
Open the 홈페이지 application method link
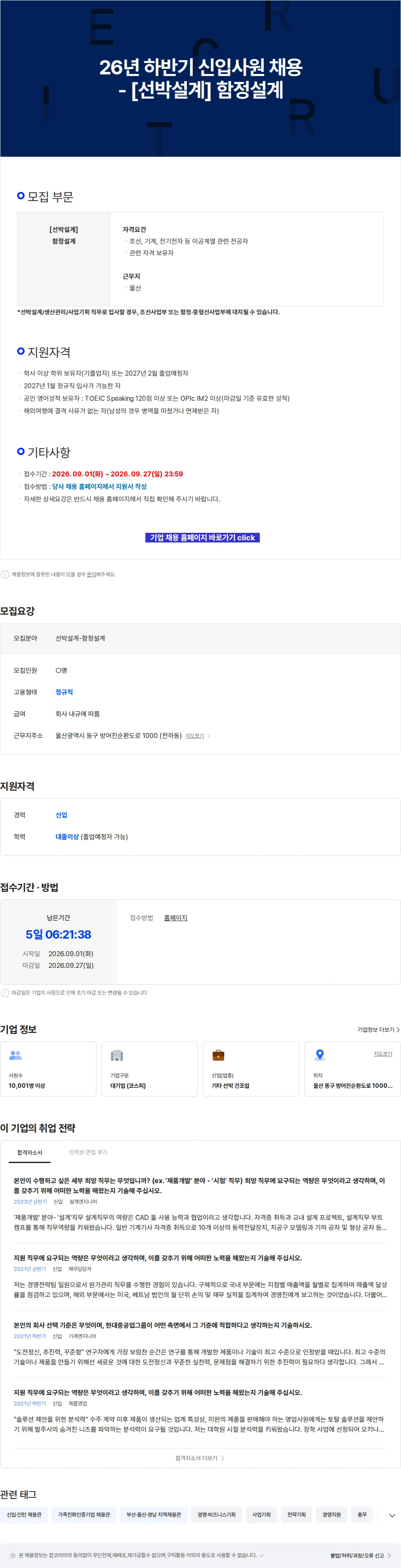click(x=175, y=918)
